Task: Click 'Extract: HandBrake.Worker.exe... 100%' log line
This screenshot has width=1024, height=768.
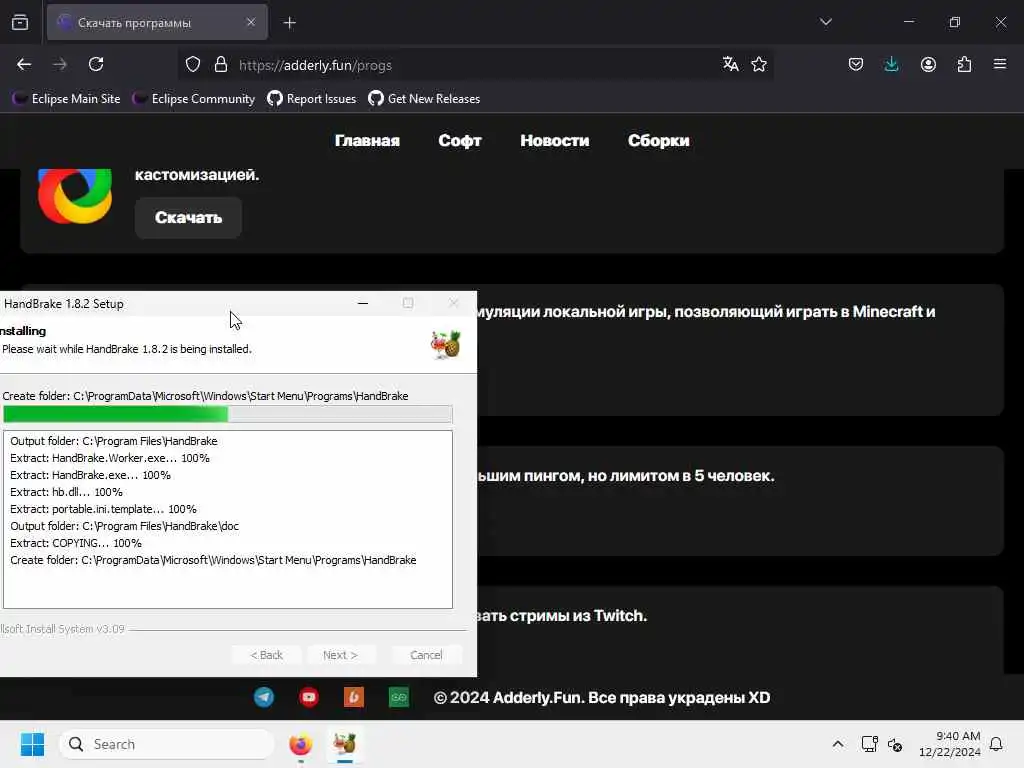Action: [110, 458]
